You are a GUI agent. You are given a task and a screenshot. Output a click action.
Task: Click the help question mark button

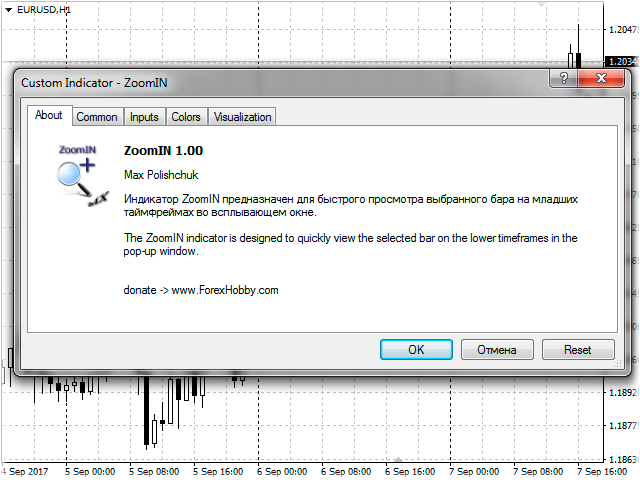566,80
